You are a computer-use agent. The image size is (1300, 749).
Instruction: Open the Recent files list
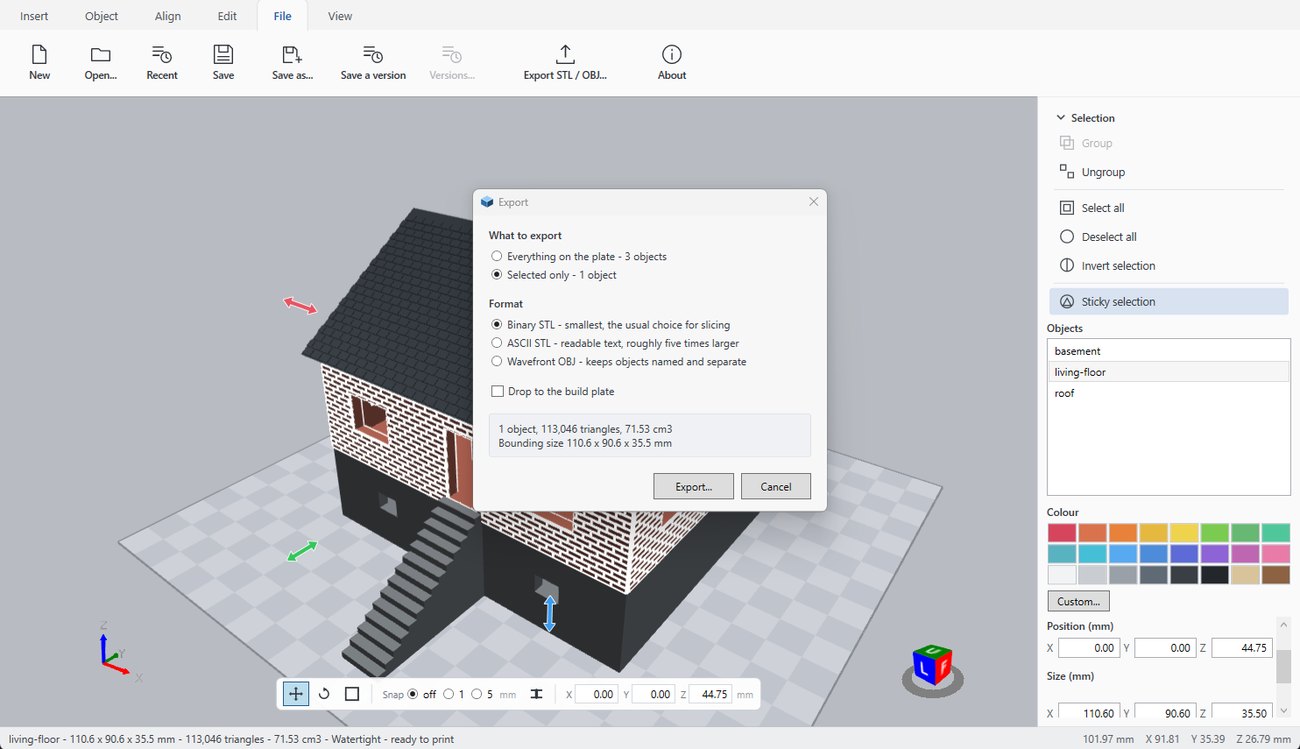coord(161,62)
